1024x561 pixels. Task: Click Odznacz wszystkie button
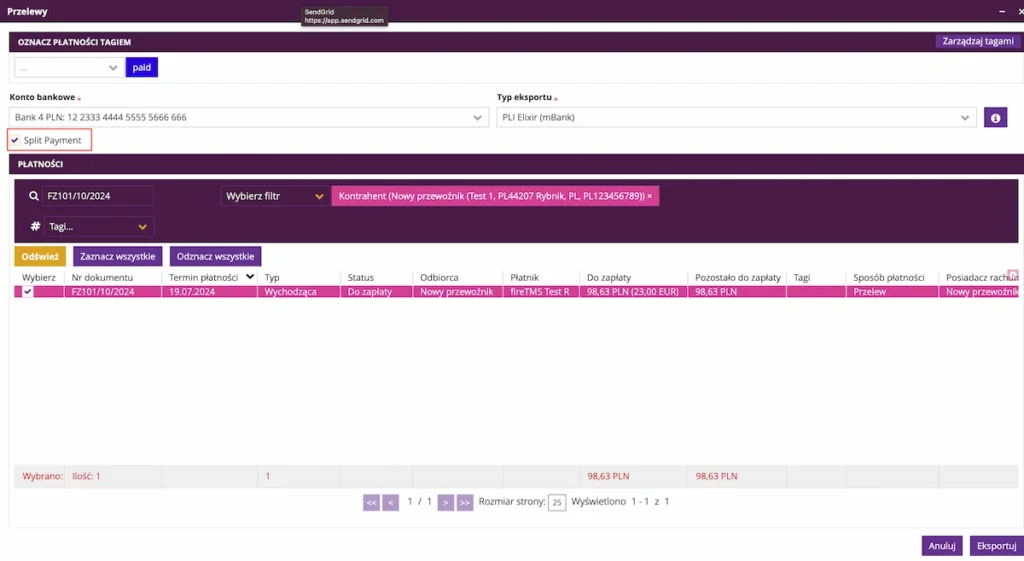215,256
